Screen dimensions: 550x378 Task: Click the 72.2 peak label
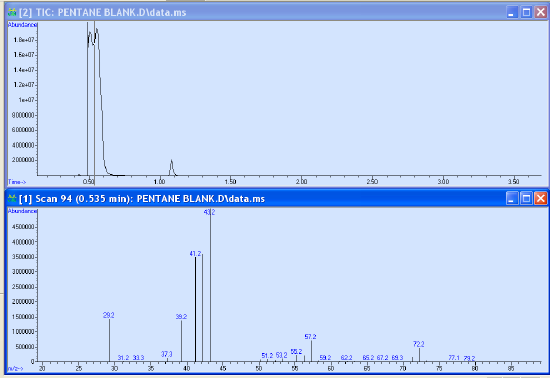(x=419, y=344)
